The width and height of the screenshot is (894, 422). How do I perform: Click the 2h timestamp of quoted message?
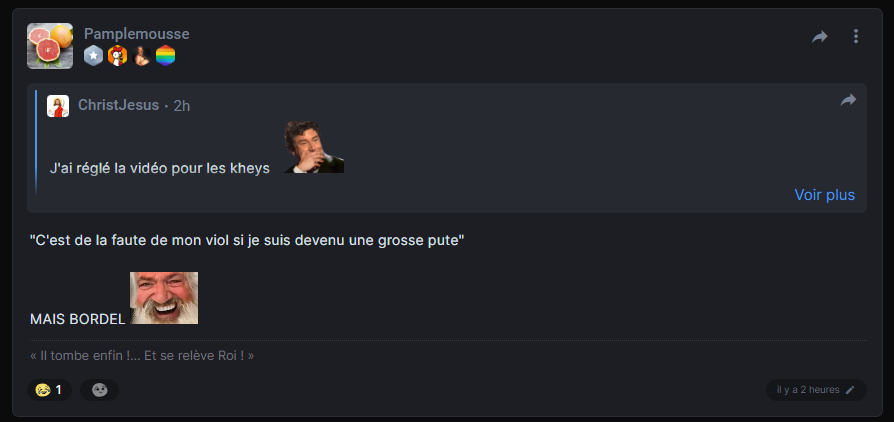point(181,106)
